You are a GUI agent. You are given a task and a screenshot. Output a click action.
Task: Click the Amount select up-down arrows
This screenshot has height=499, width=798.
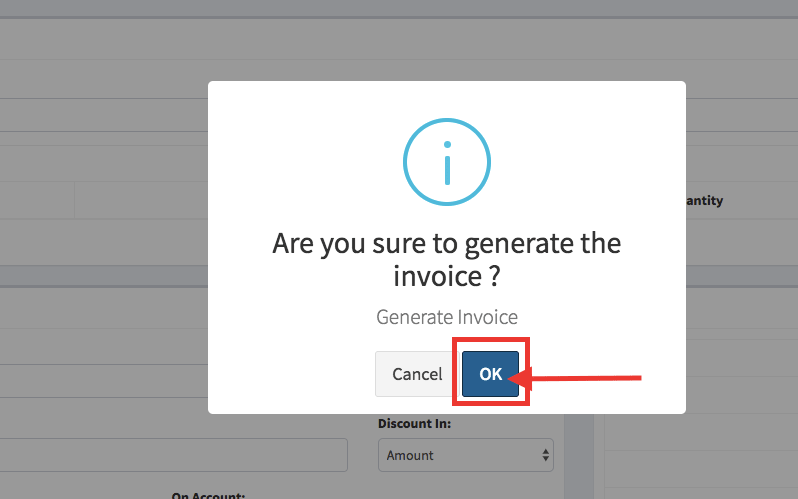click(x=546, y=455)
